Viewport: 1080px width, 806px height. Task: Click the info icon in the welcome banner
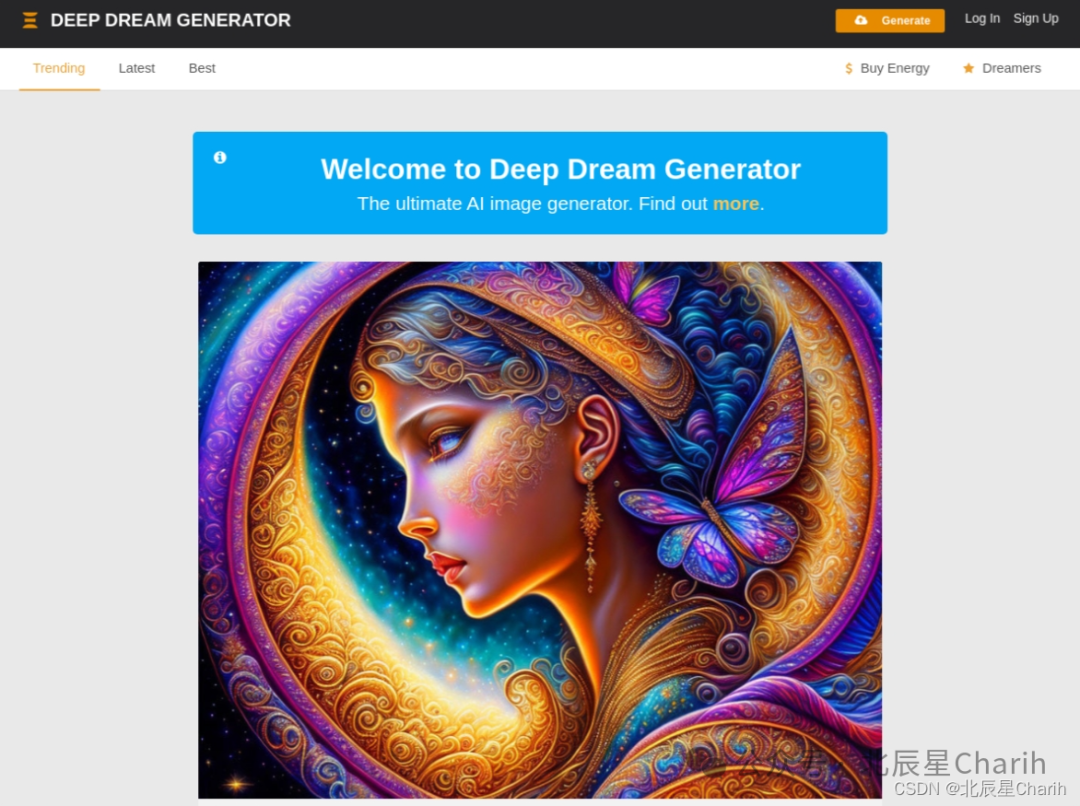coord(220,158)
